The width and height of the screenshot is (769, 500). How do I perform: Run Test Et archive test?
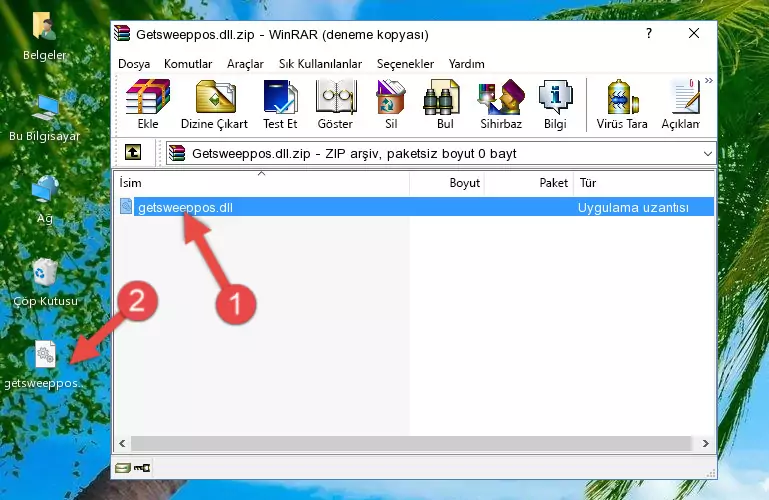coord(280,104)
